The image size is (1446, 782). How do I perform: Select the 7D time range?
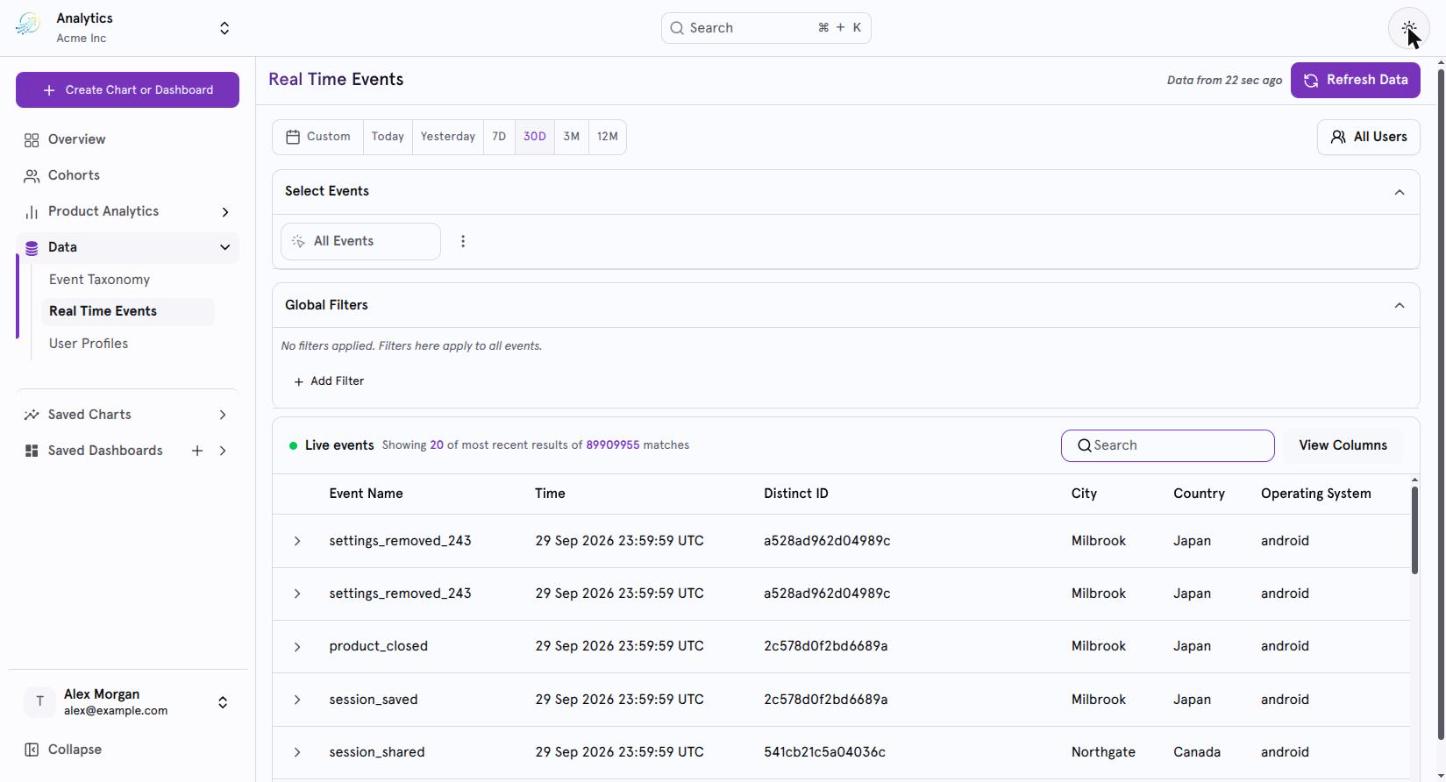point(499,137)
